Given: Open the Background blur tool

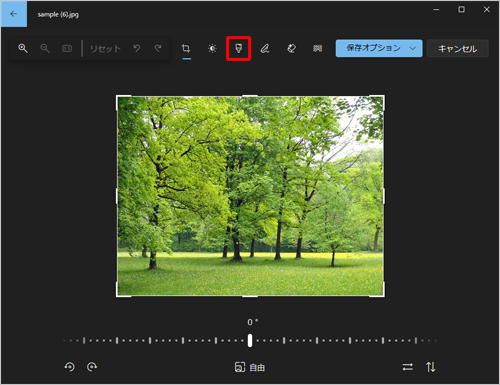Looking at the screenshot, I should pyautogui.click(x=317, y=49).
